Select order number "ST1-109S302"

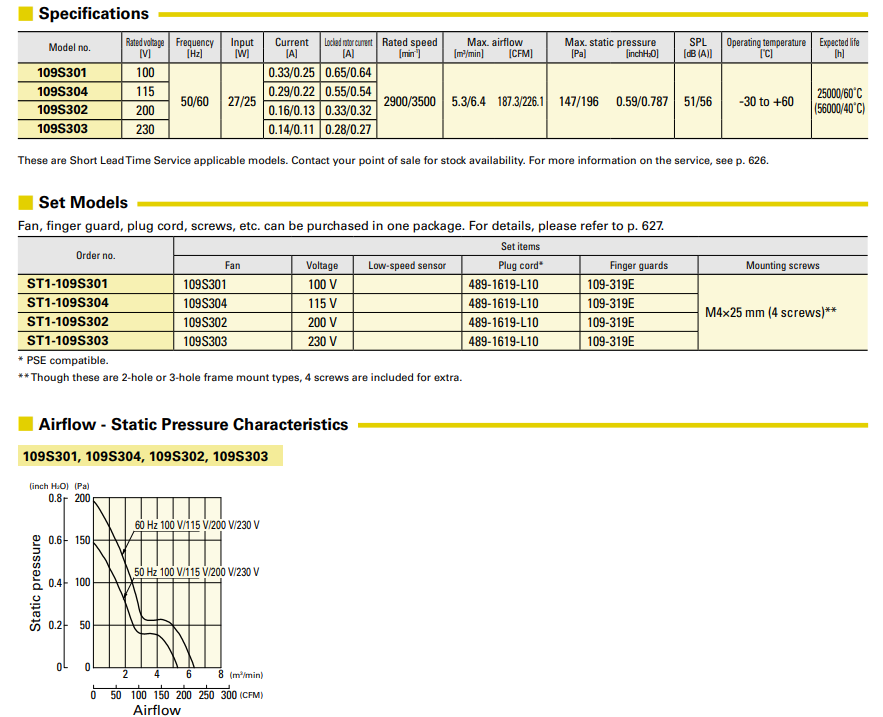click(68, 322)
